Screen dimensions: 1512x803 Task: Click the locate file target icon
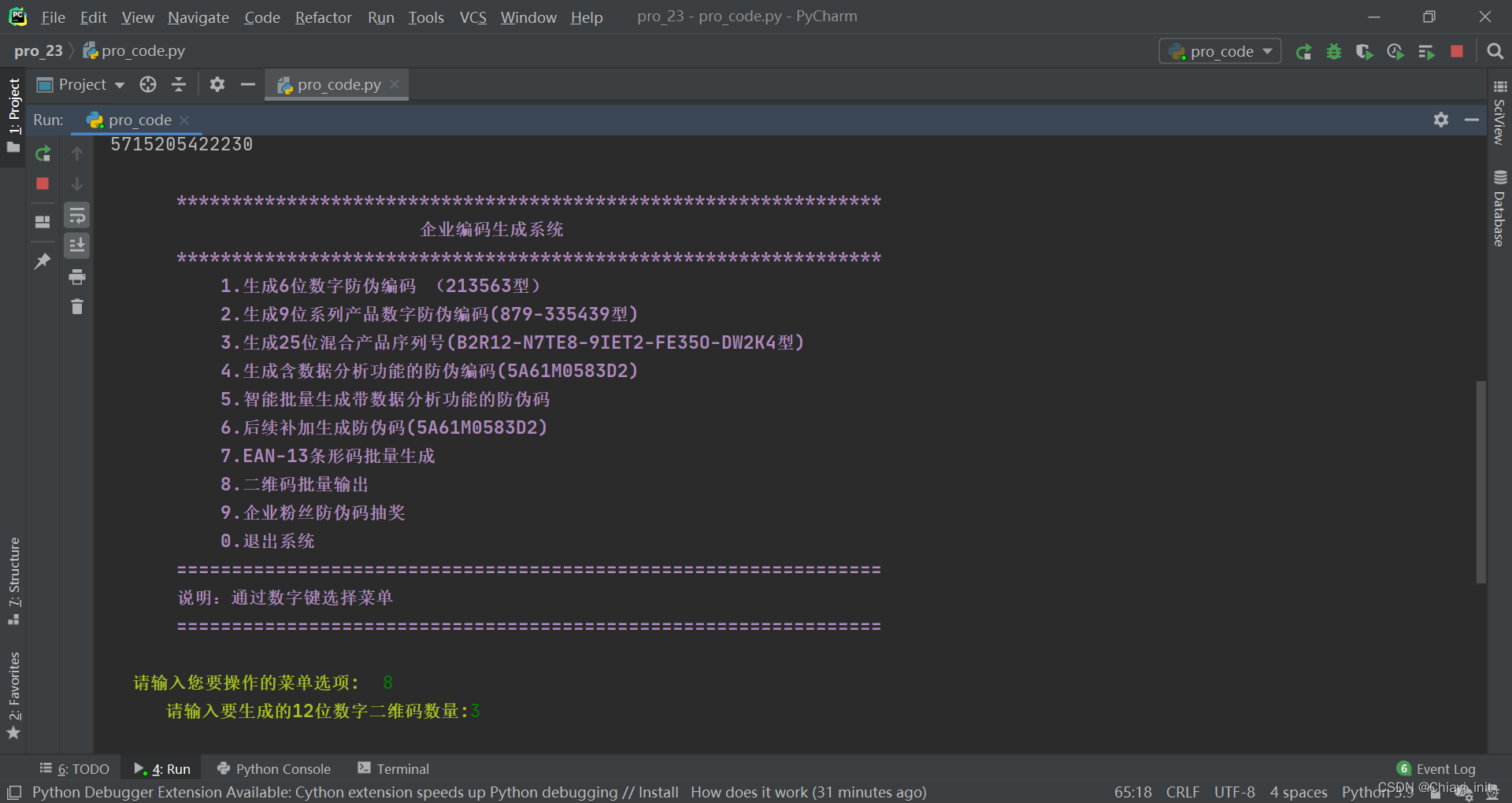click(x=148, y=84)
